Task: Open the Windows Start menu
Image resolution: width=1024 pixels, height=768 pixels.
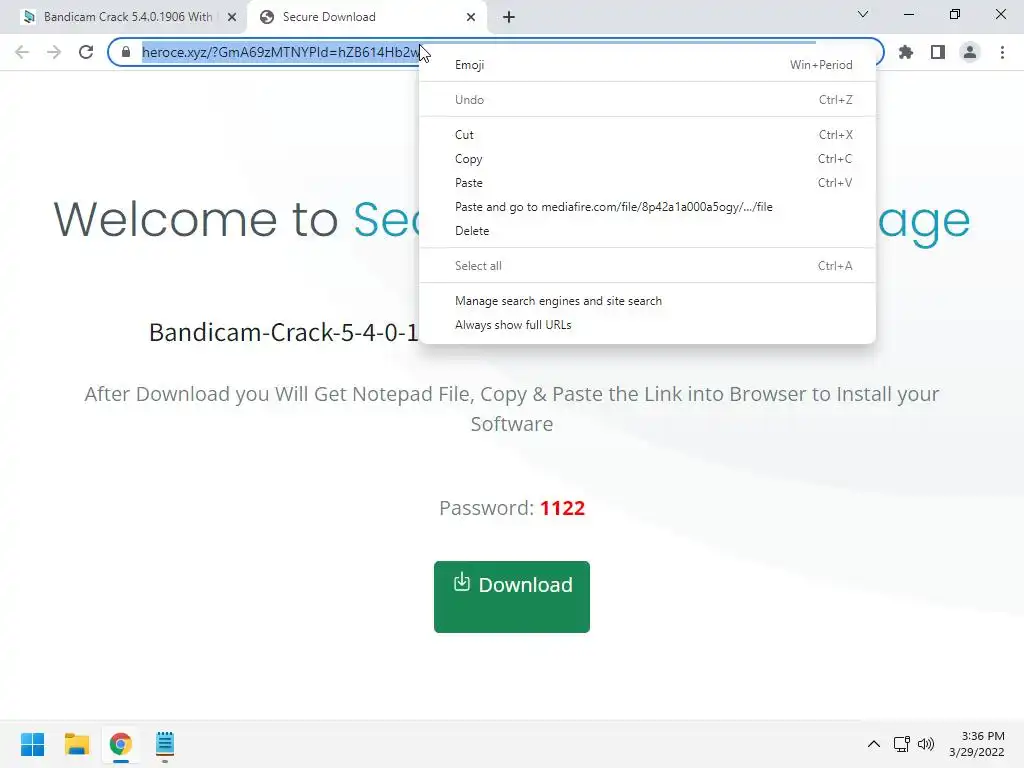Action: [x=33, y=744]
